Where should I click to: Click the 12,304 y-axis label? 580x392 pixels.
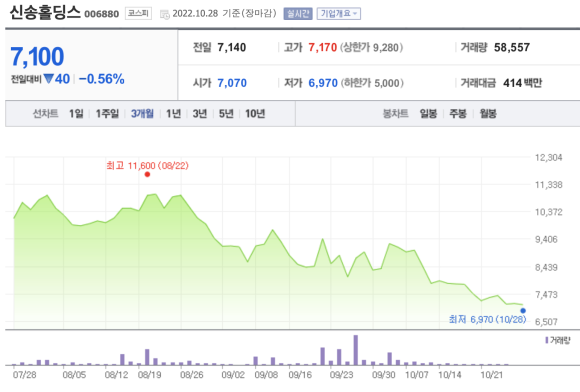point(549,158)
